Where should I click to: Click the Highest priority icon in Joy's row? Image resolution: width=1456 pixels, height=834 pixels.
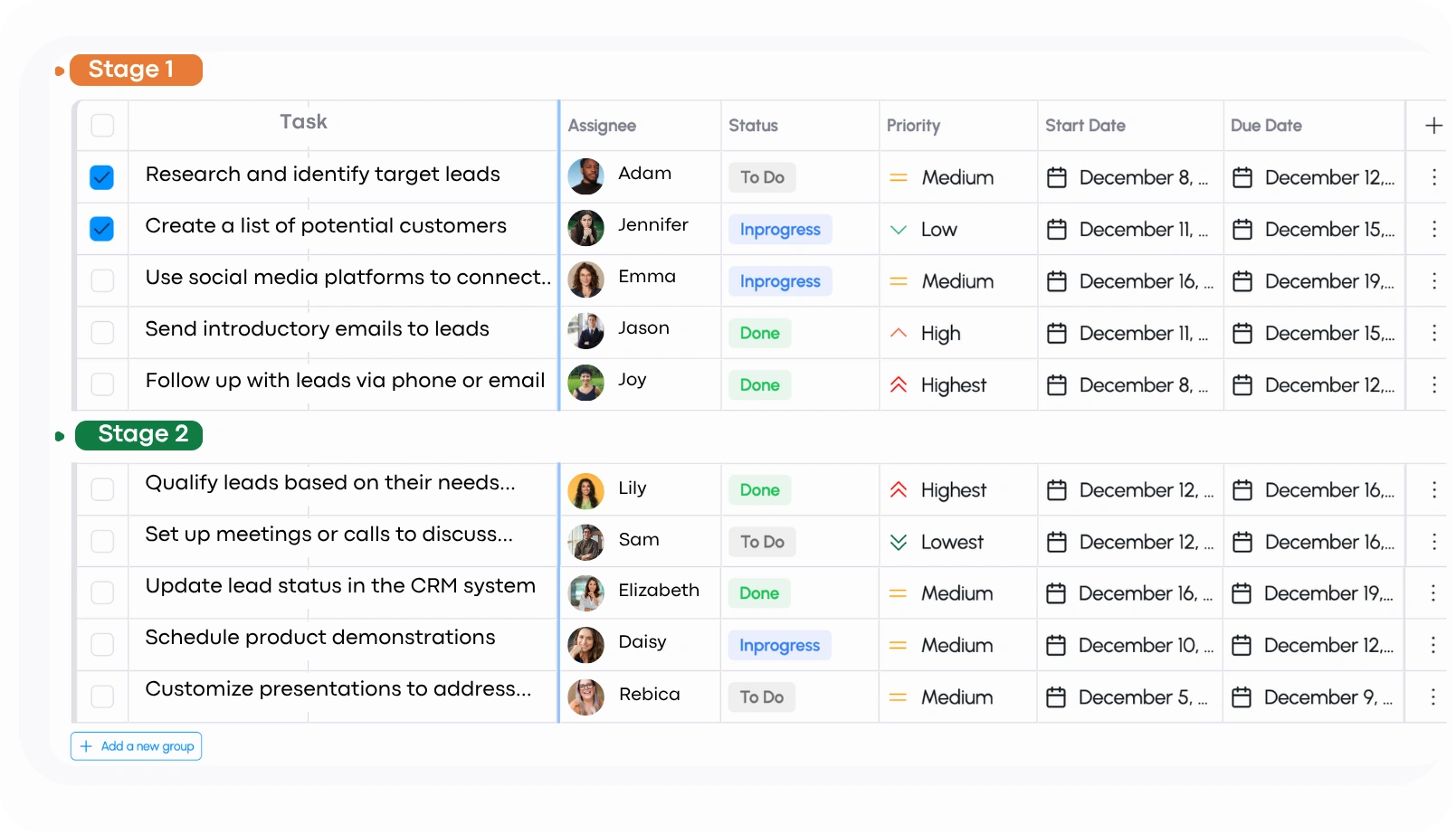[x=899, y=384]
